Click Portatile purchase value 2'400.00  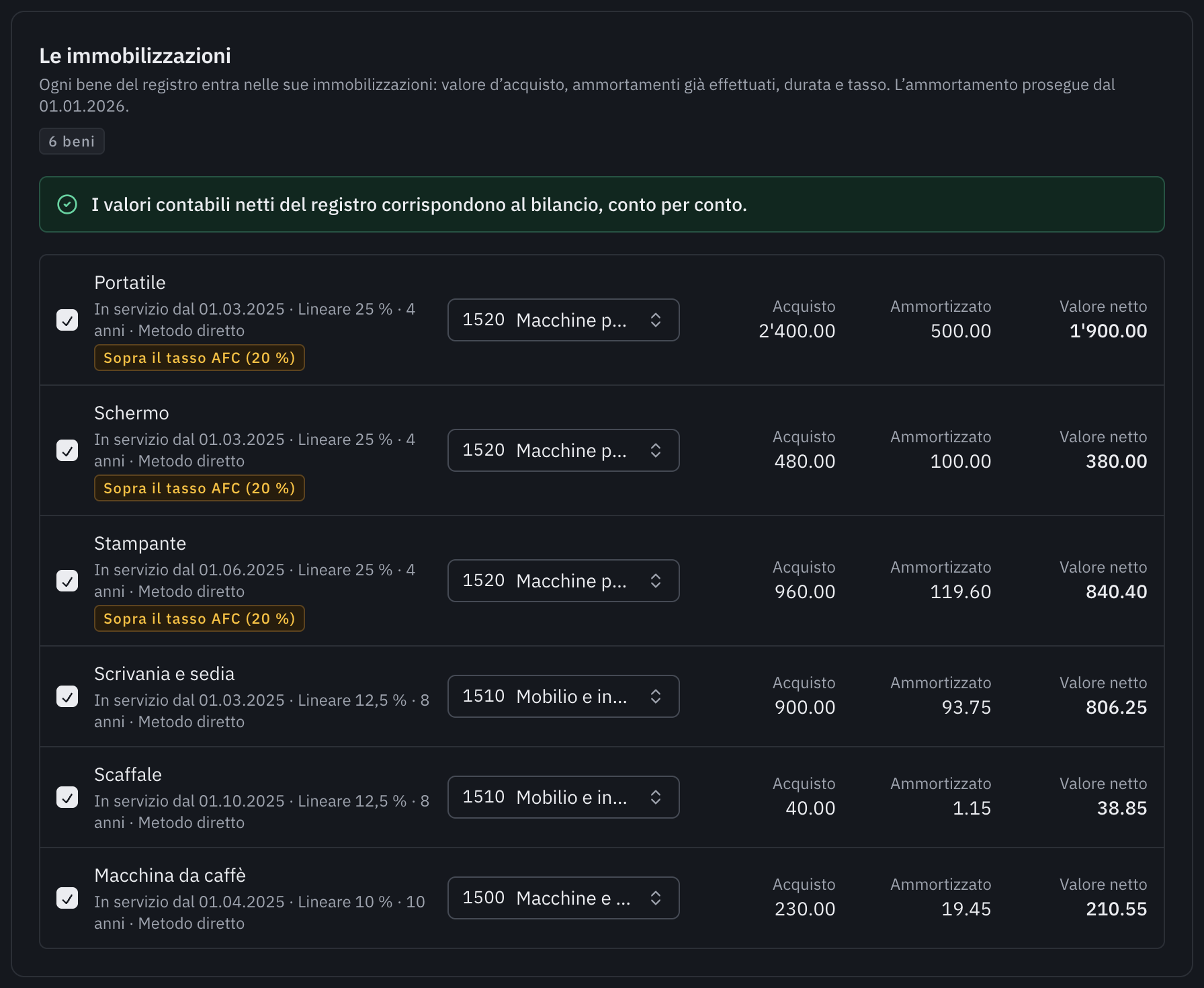[797, 331]
